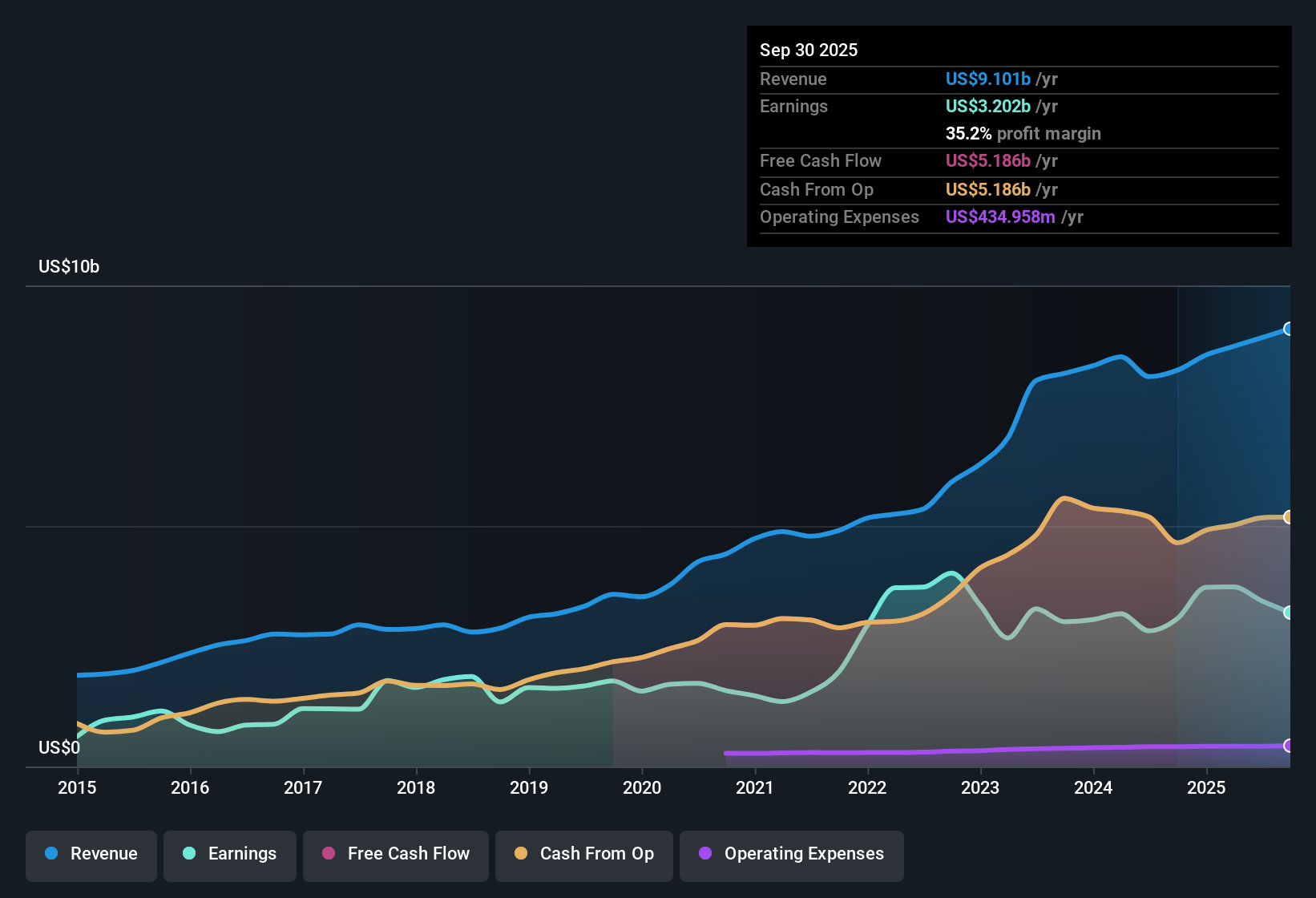The image size is (1316, 898).
Task: Click the Operating Expenses endpoint circle marker
Action: click(x=1289, y=746)
